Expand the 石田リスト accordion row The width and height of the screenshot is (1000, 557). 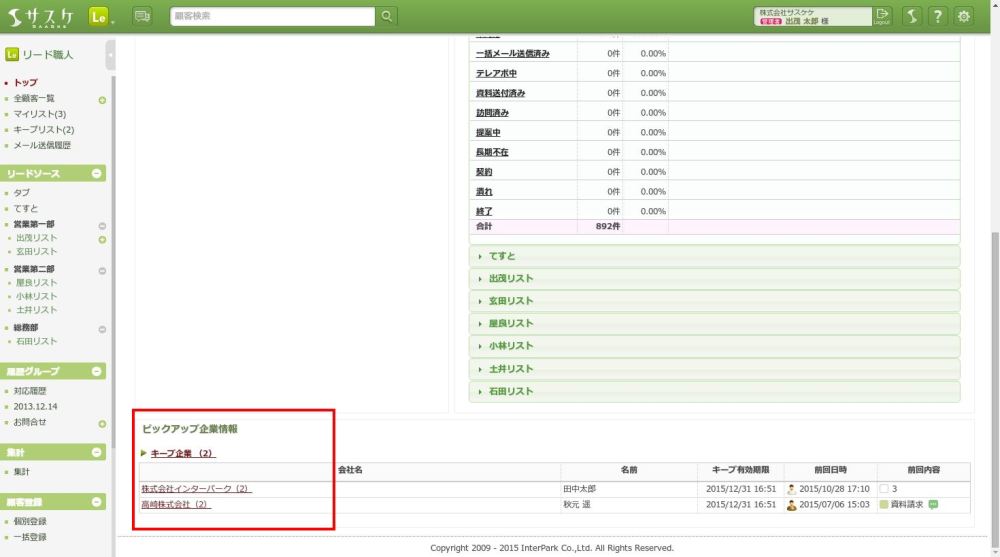click(713, 391)
